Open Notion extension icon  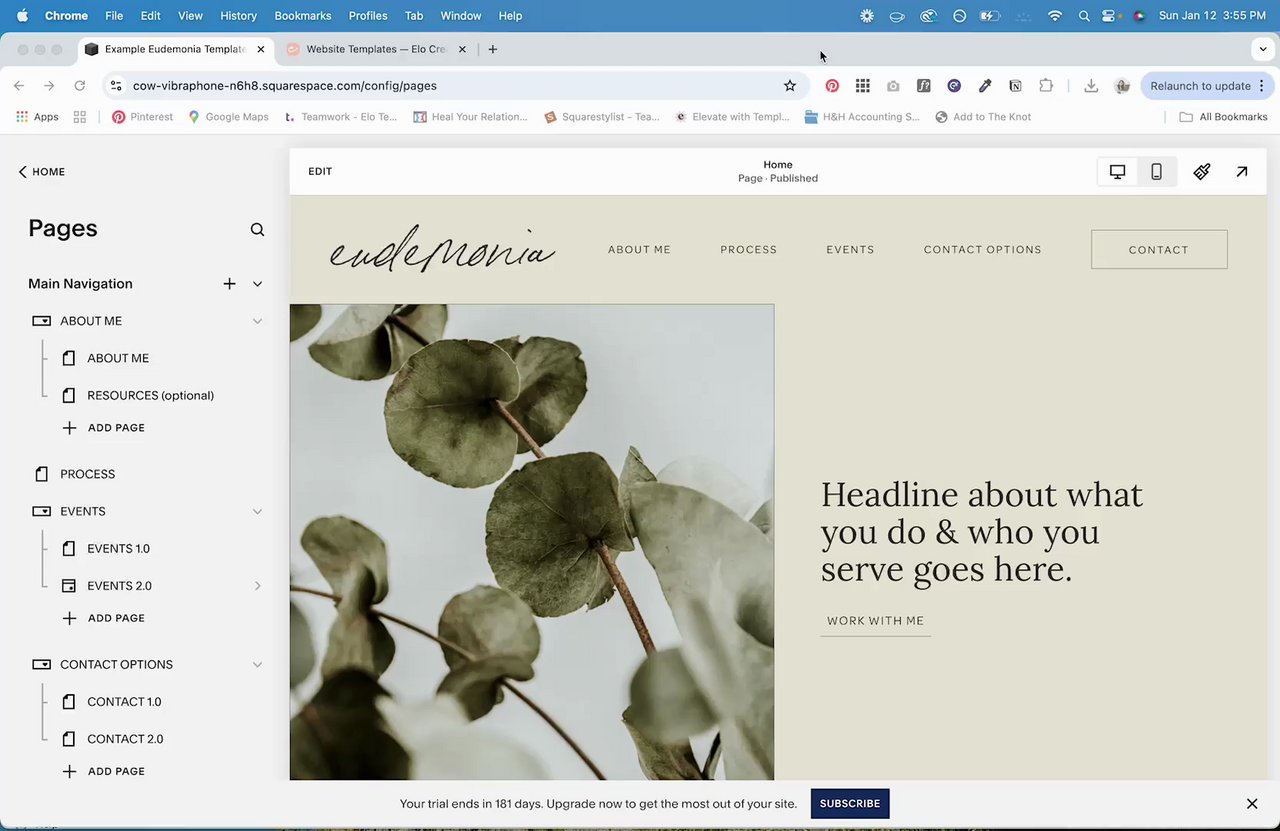pos(1015,86)
